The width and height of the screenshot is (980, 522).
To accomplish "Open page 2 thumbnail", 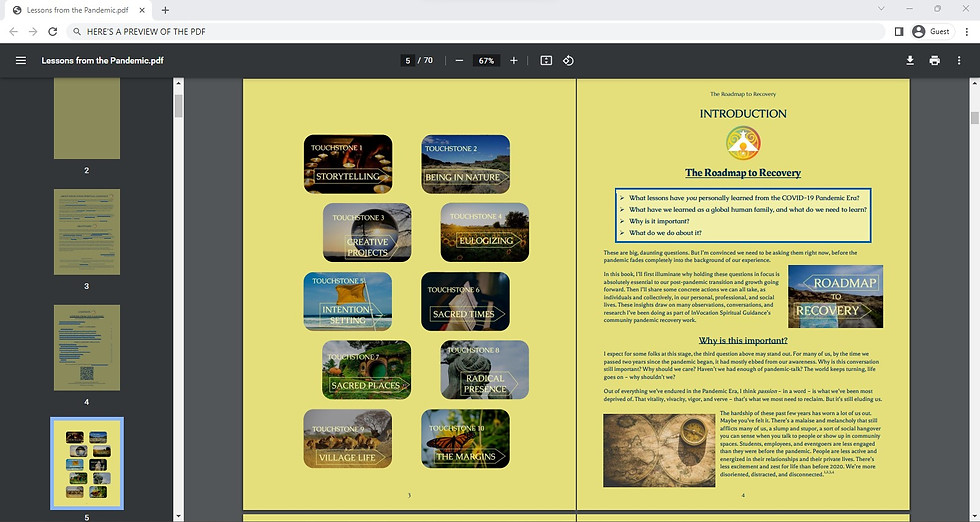I will coord(87,119).
